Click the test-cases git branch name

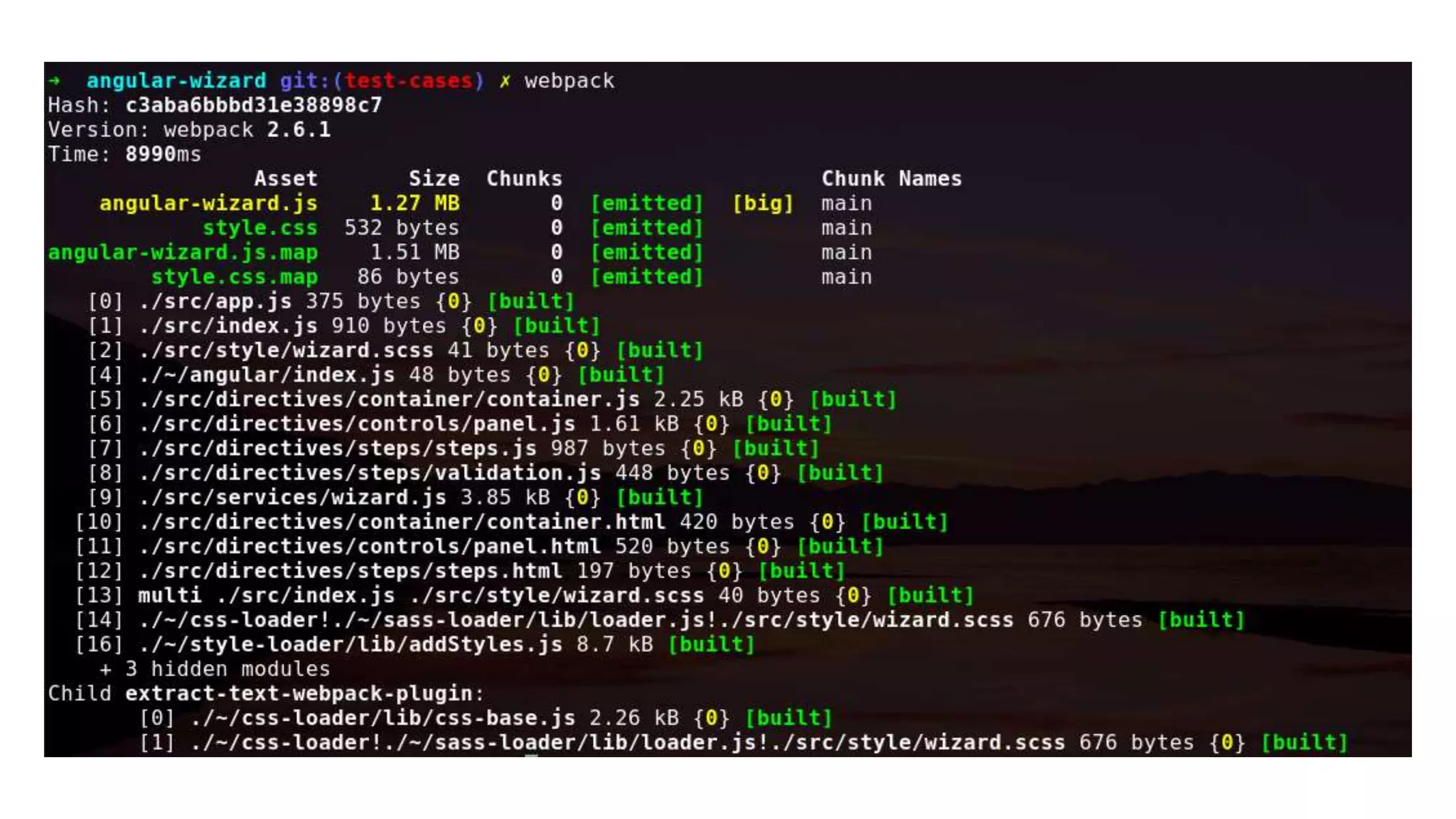click(409, 80)
